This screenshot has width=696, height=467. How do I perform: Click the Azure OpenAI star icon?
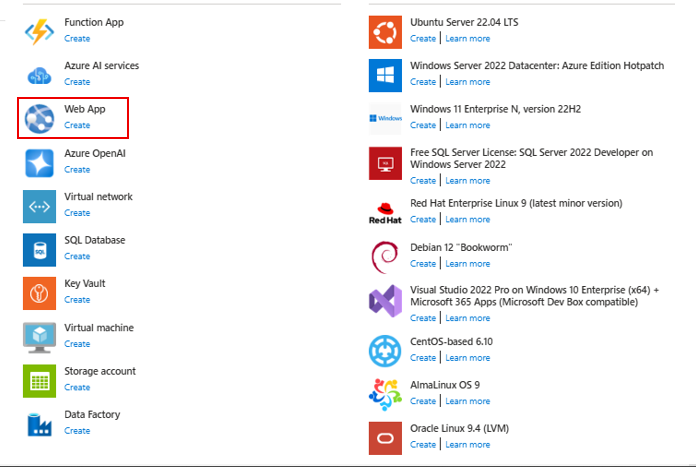[x=40, y=163]
